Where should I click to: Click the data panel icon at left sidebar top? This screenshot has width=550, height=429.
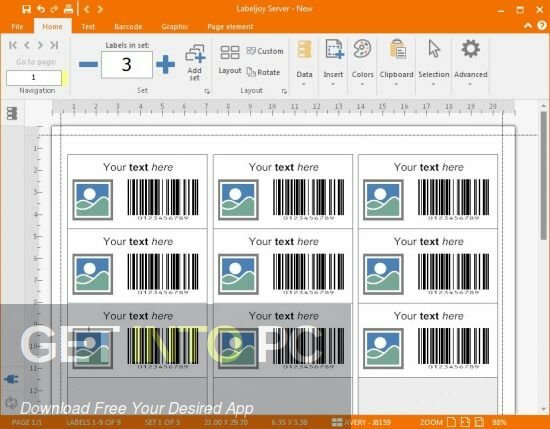click(12, 113)
